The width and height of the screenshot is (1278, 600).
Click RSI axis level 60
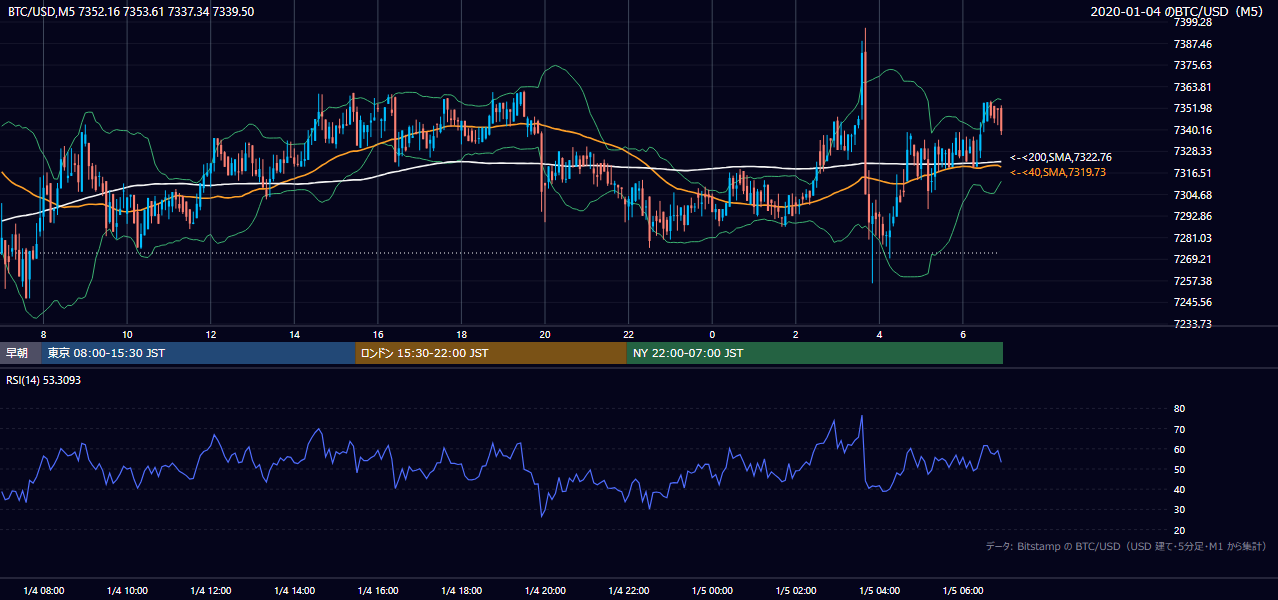coord(1180,449)
